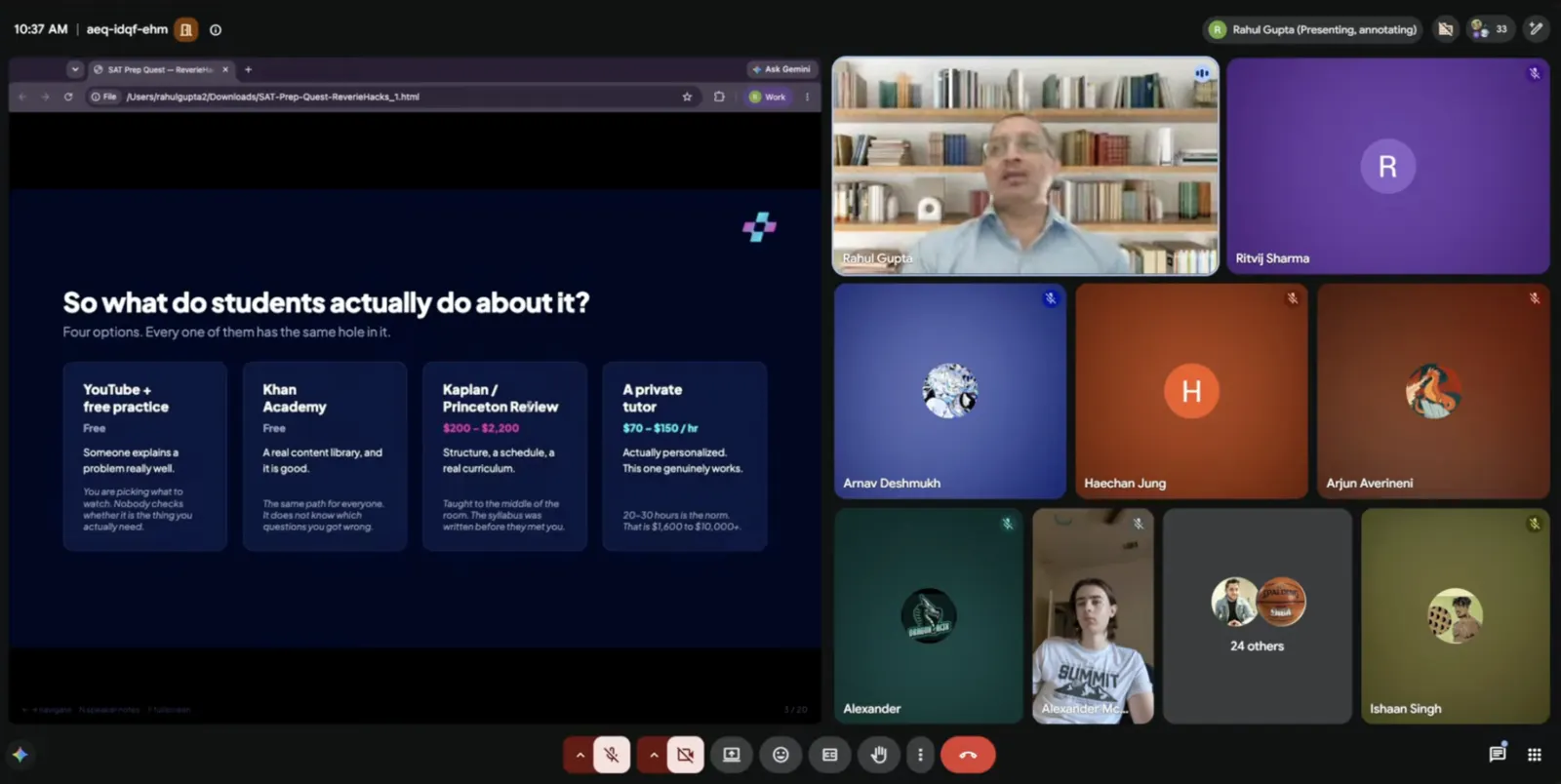This screenshot has height=784, width=1561.
Task: Click the muted mic icon on Haechan Jung's tile
Action: 1292,298
